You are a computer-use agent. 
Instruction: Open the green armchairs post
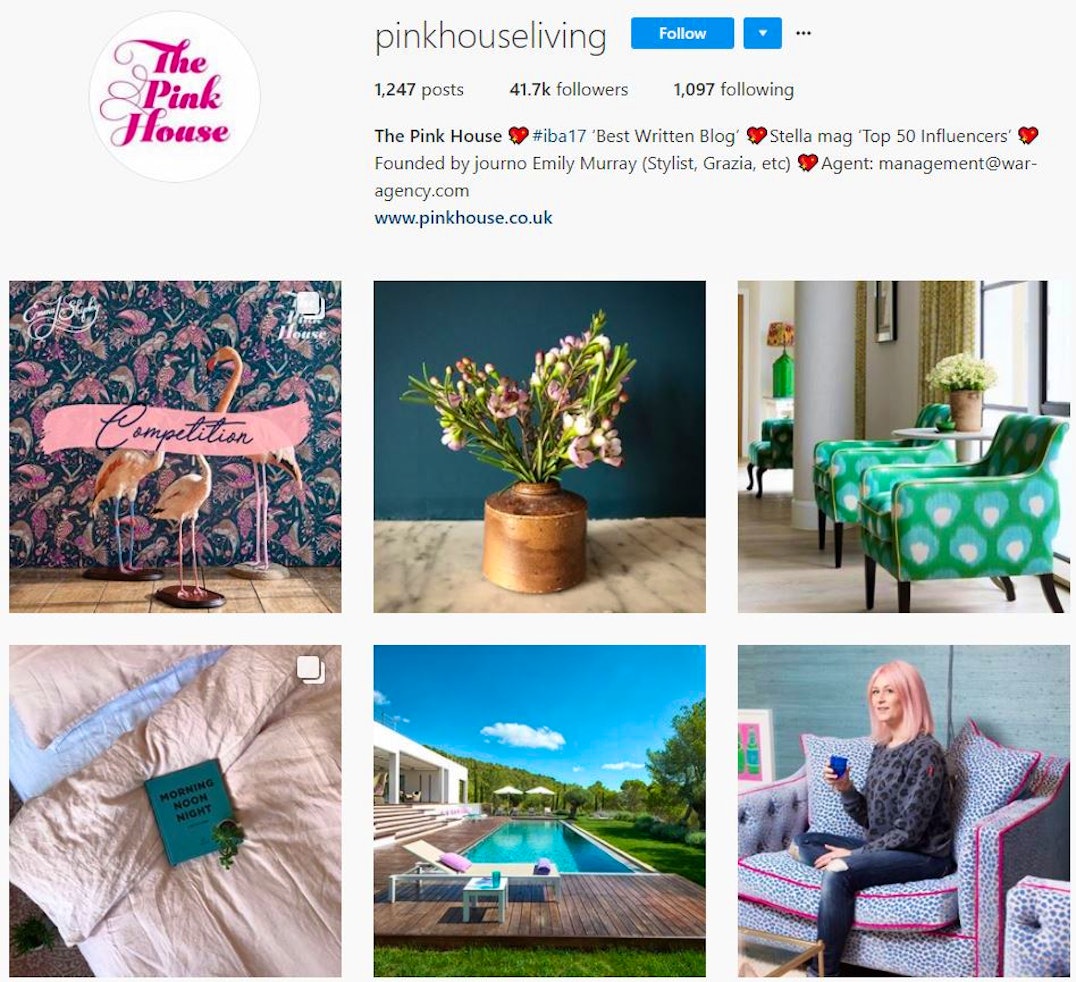click(904, 446)
